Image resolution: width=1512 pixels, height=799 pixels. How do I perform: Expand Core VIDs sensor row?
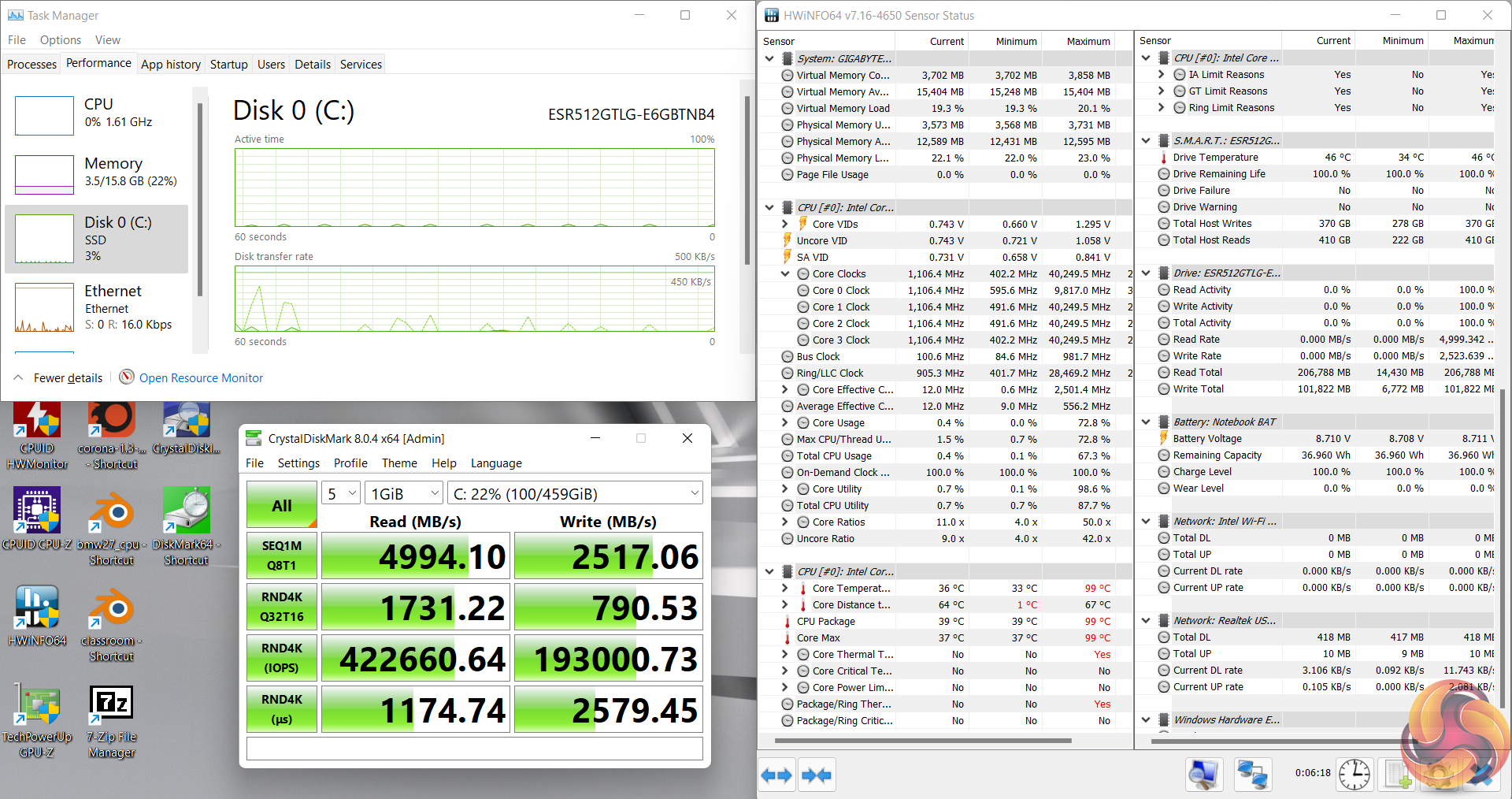coord(785,224)
